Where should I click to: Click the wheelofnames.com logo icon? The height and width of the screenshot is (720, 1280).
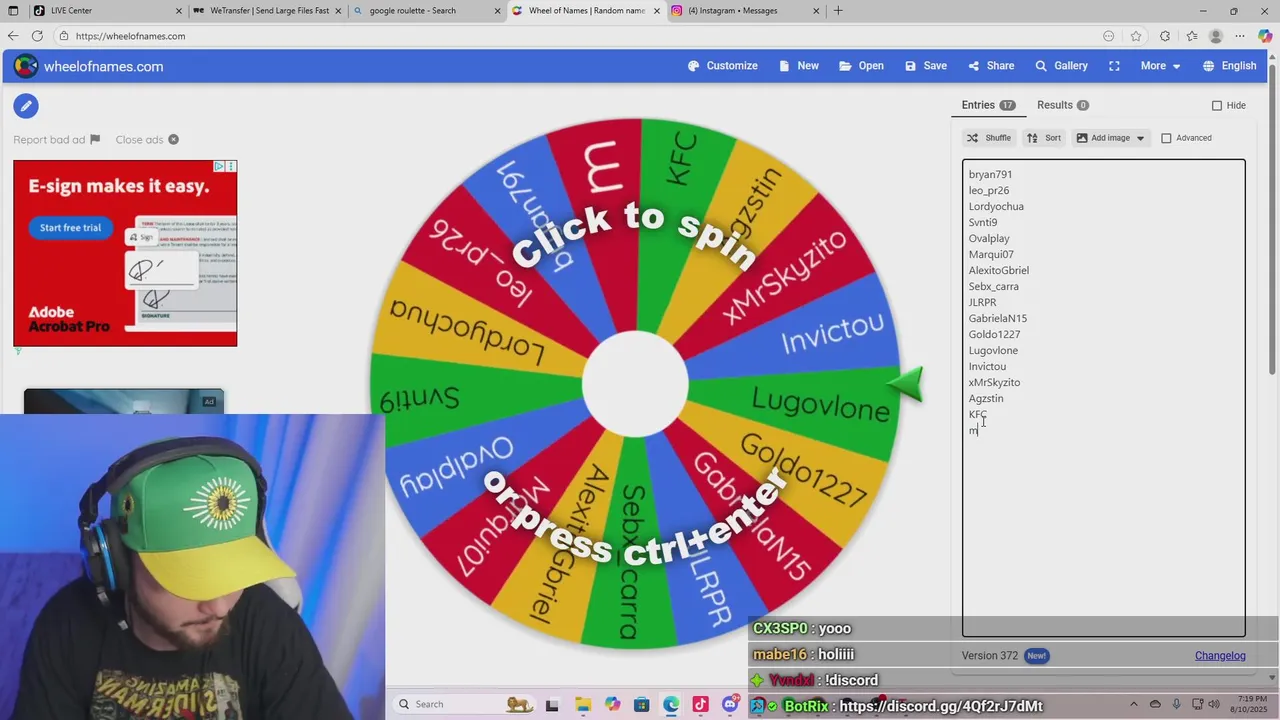click(26, 66)
